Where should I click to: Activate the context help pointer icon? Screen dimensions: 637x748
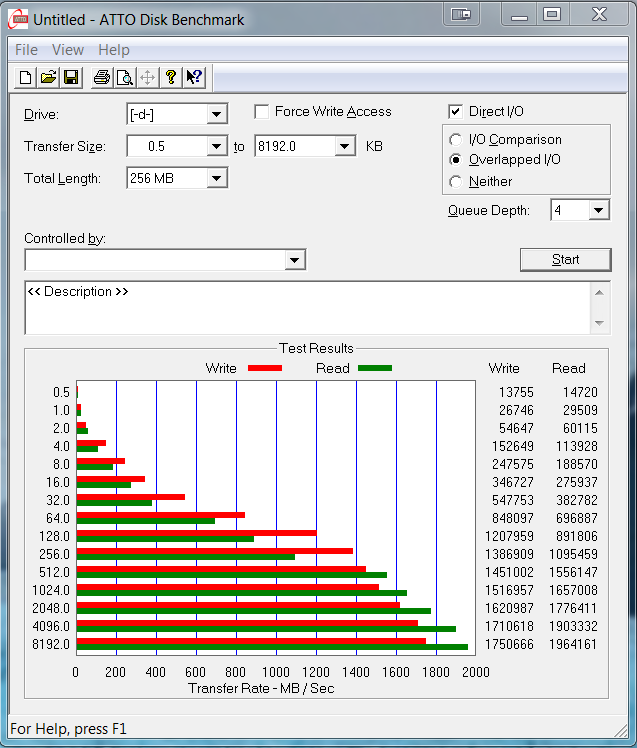(x=194, y=77)
